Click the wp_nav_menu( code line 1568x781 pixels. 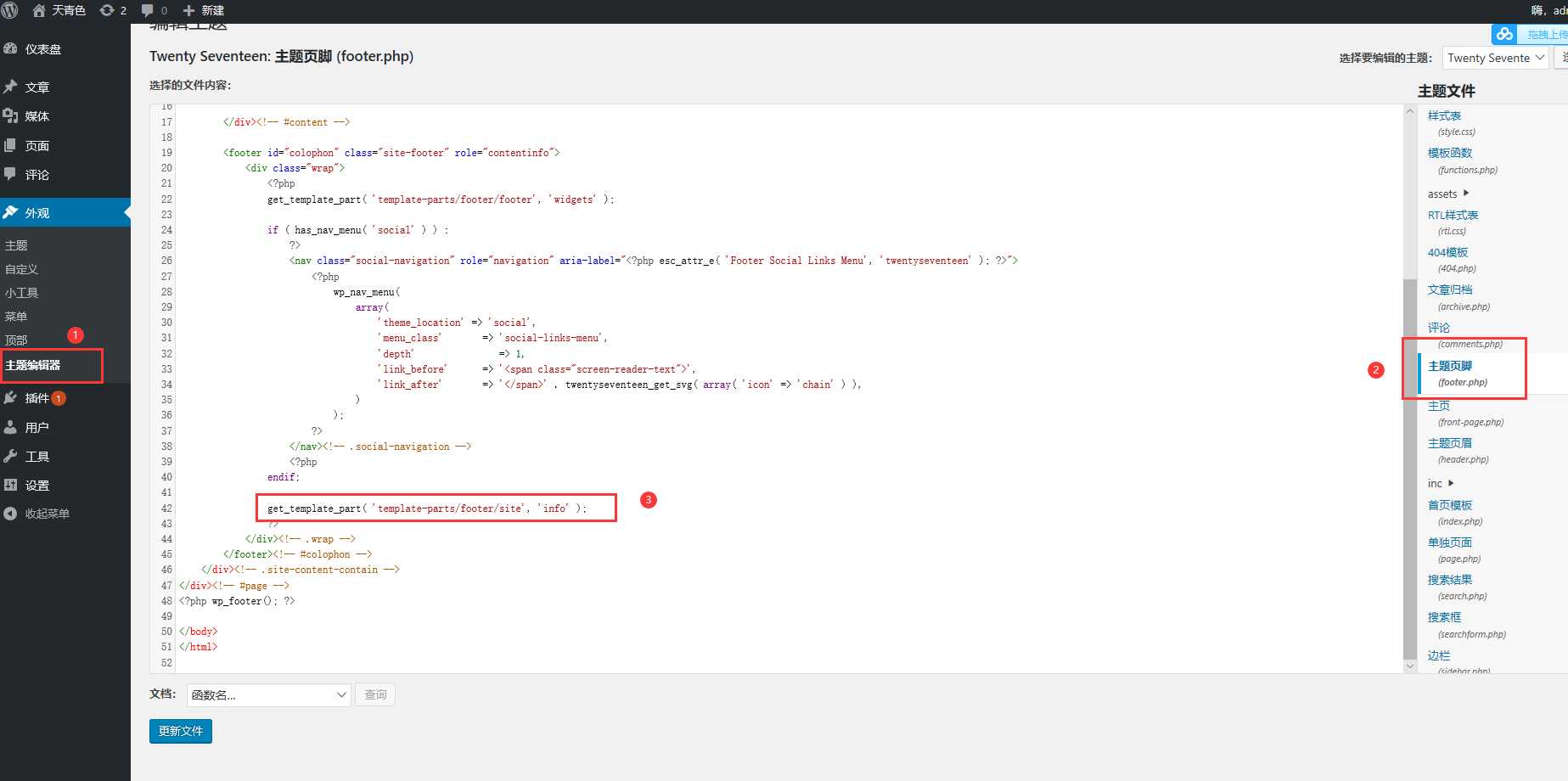pos(367,292)
